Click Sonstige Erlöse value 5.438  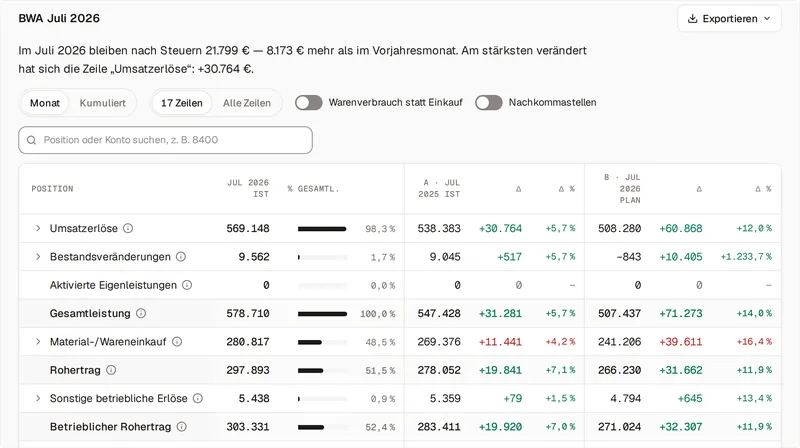tap(254, 398)
